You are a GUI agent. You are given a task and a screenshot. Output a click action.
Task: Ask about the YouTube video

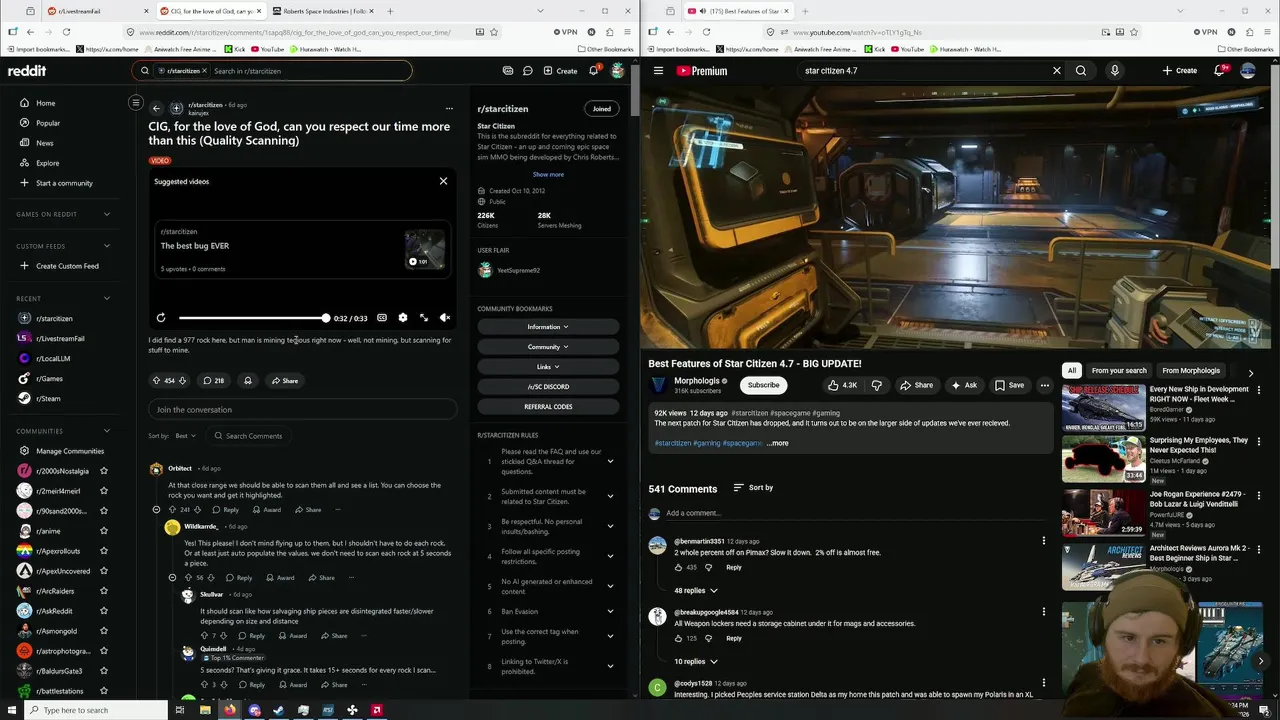[963, 385]
